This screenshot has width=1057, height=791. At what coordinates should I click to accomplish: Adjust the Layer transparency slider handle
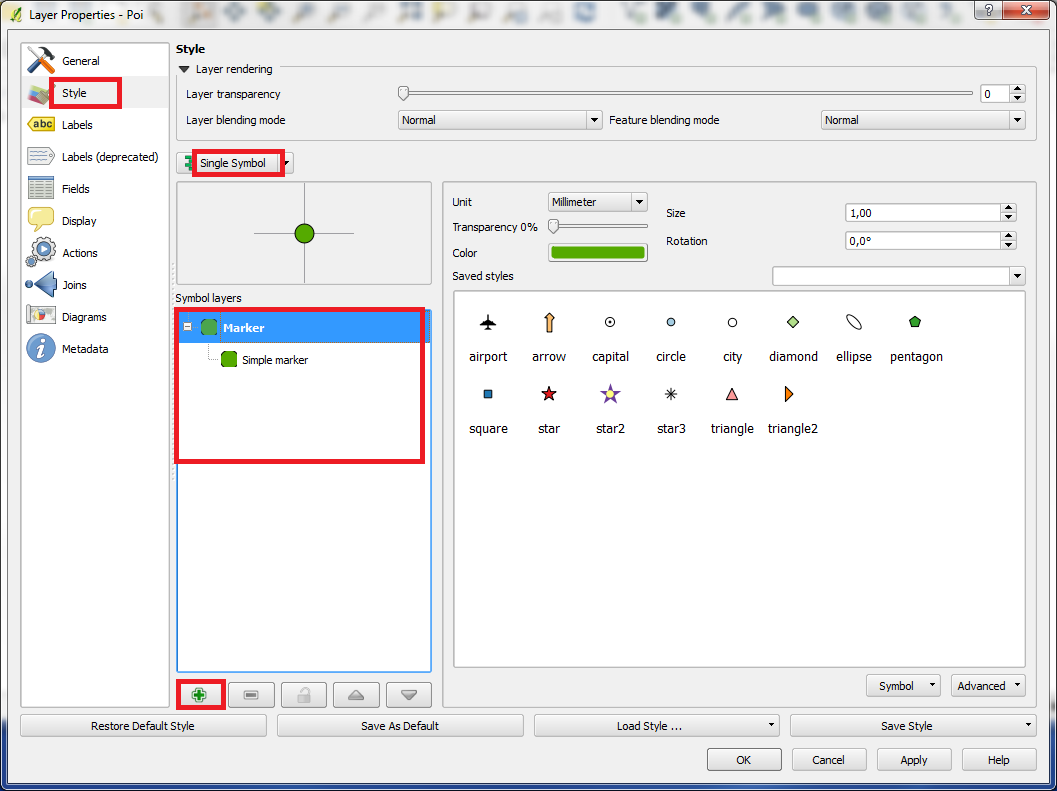(x=403, y=93)
